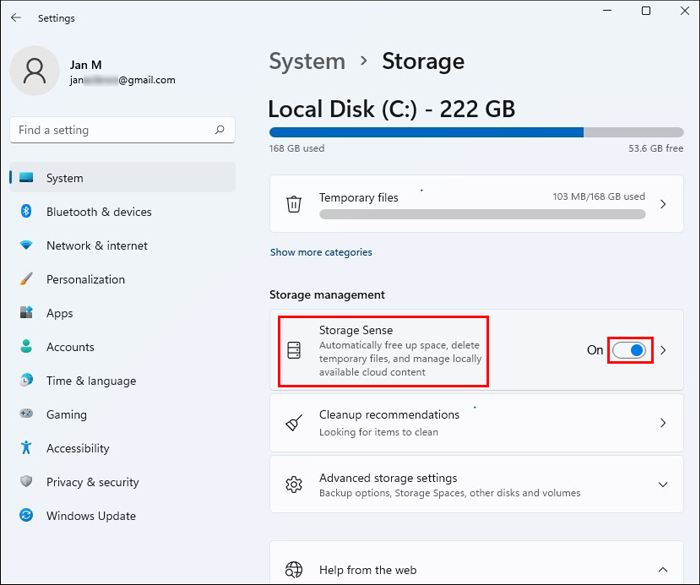Viewport: 700px width, 585px height.
Task: Click the Local Disk usage bar
Action: 476,132
